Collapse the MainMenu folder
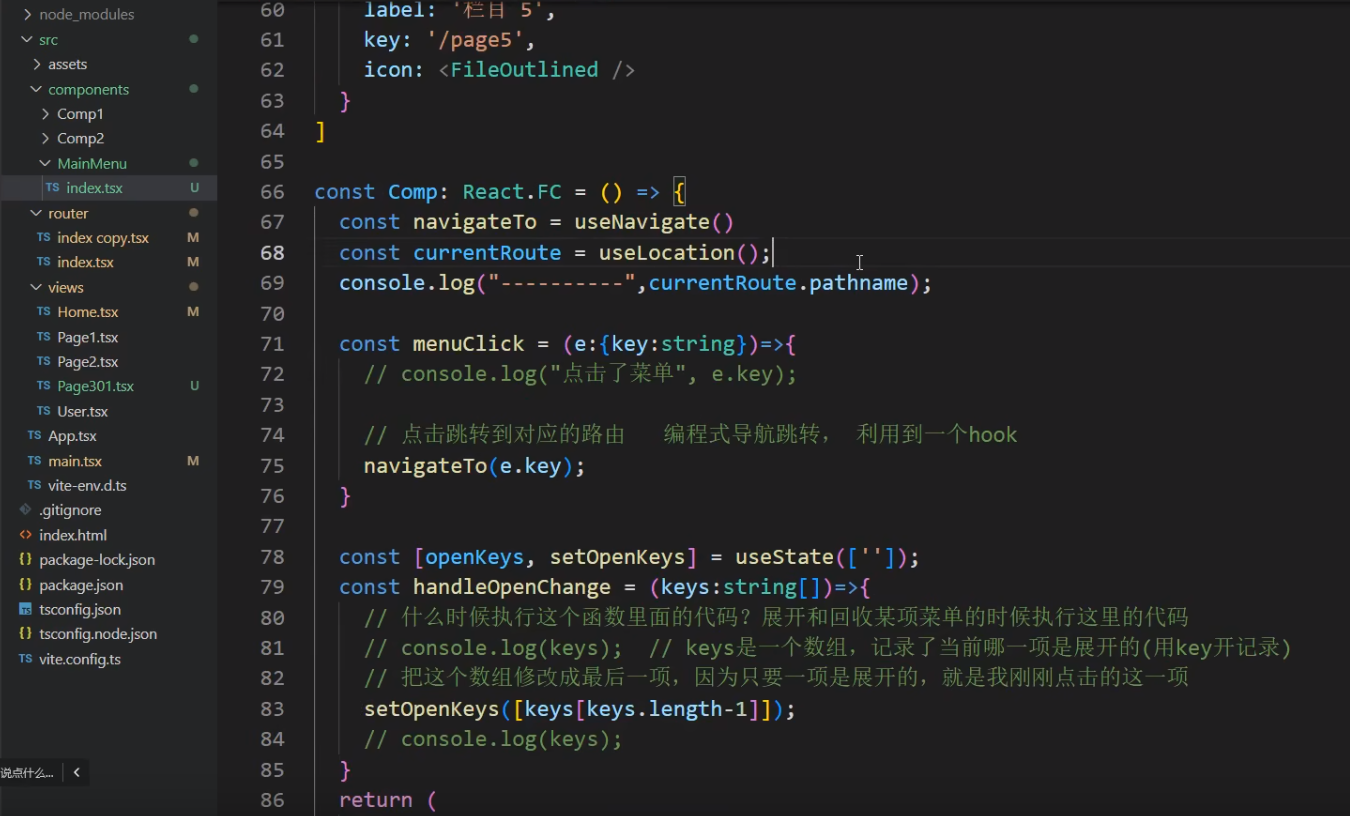 click(x=43, y=162)
